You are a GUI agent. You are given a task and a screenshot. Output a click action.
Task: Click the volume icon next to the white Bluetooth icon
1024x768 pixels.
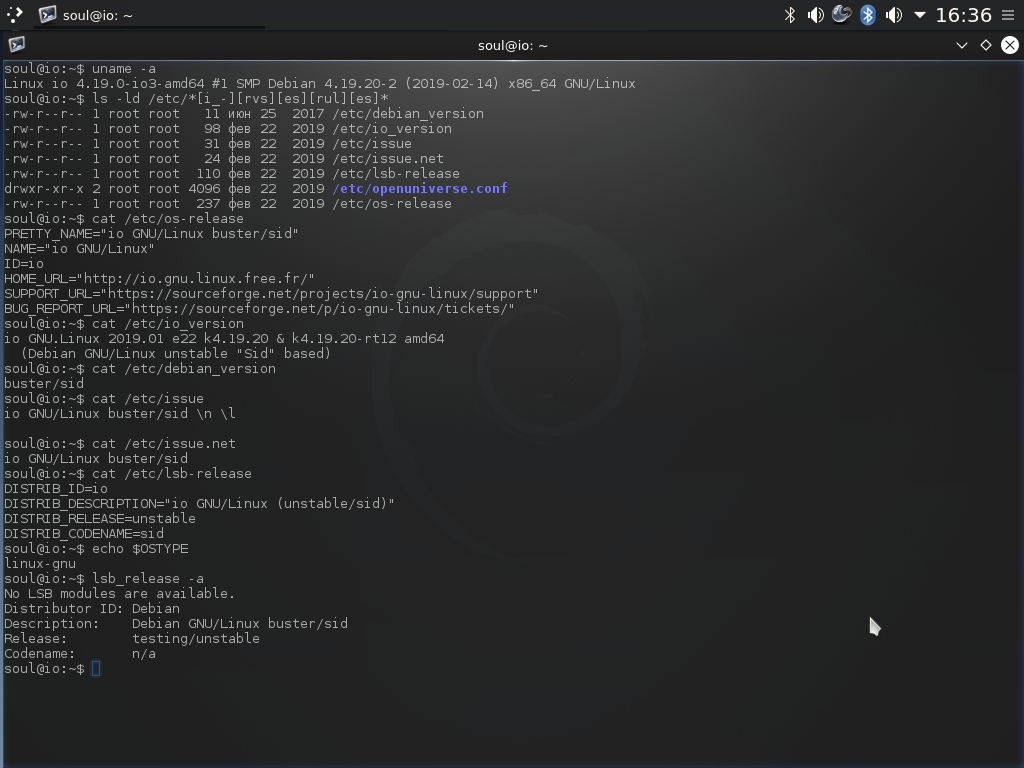(815, 14)
